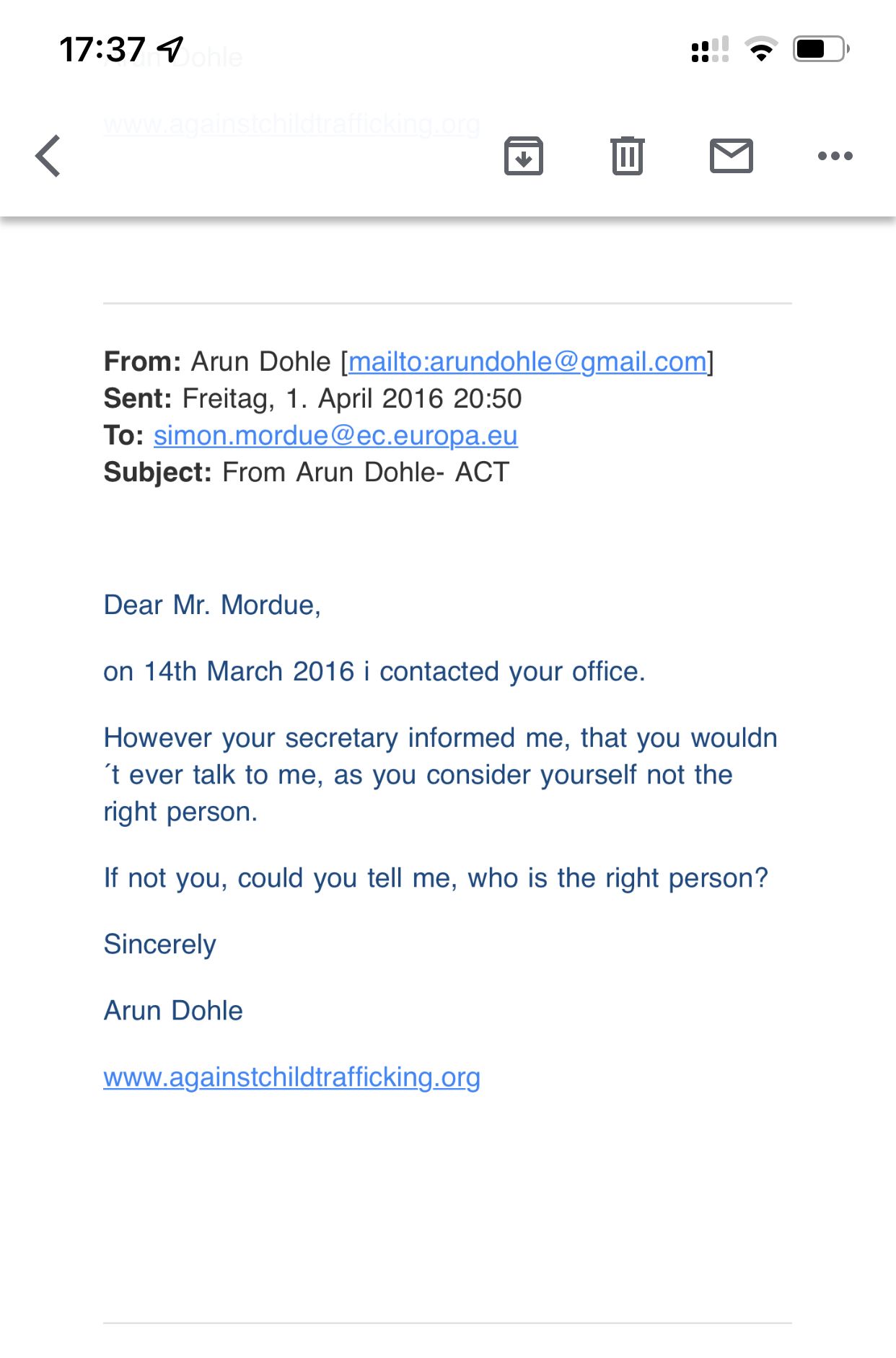Image resolution: width=896 pixels, height=1358 pixels.
Task: Open the mailto:arundohle@gmail.com link
Action: coord(527,362)
